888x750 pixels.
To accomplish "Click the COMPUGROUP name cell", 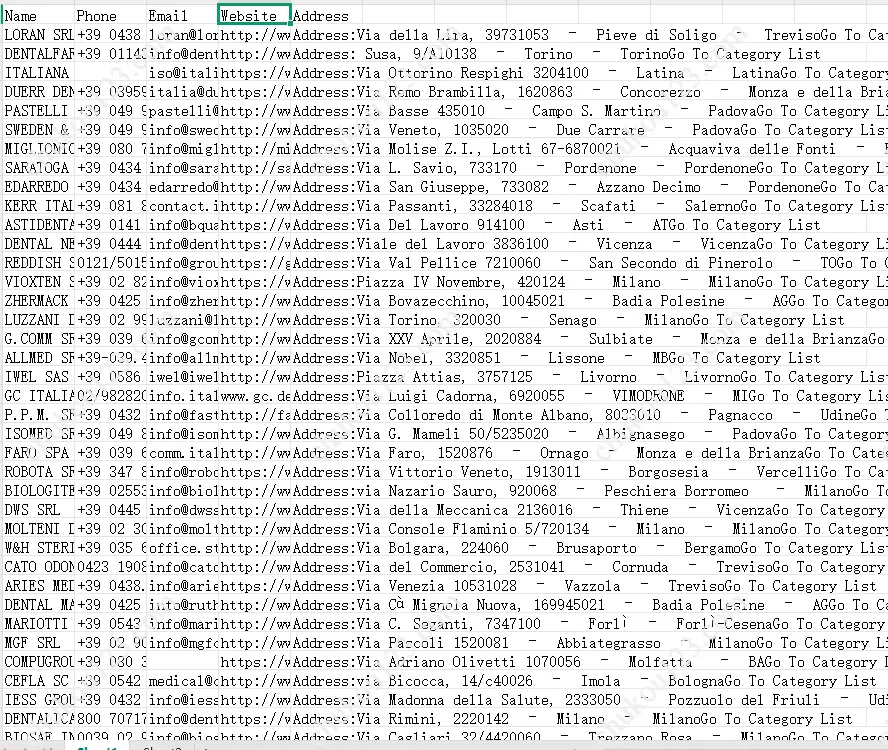I will pos(38,662).
